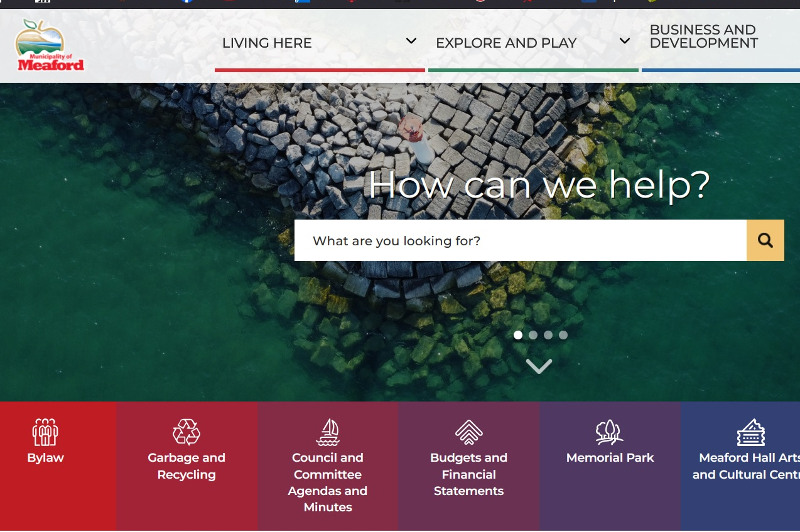Open the Meaford Hall building icon
The width and height of the screenshot is (800, 532).
pyautogui.click(x=751, y=432)
